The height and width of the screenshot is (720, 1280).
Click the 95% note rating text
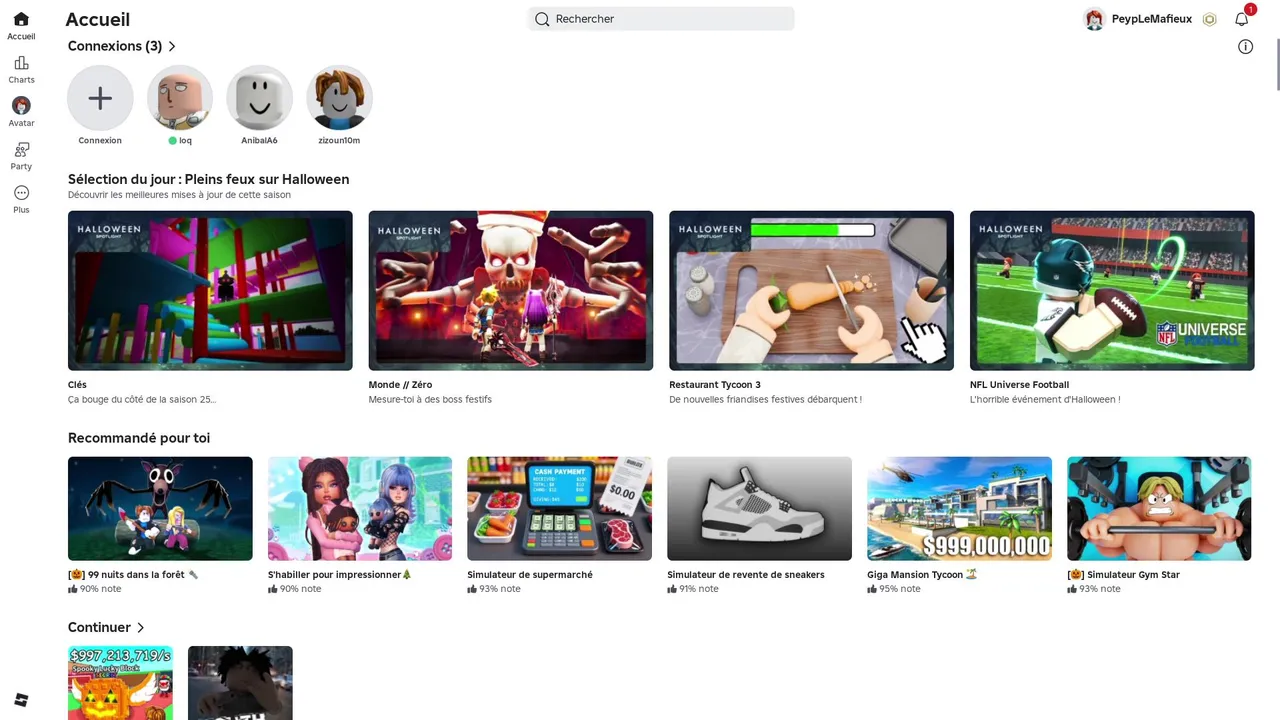(x=899, y=589)
